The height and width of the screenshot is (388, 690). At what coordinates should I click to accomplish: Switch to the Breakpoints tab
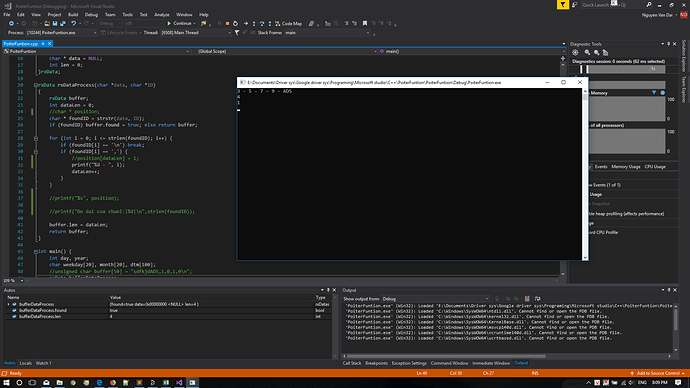coord(376,363)
